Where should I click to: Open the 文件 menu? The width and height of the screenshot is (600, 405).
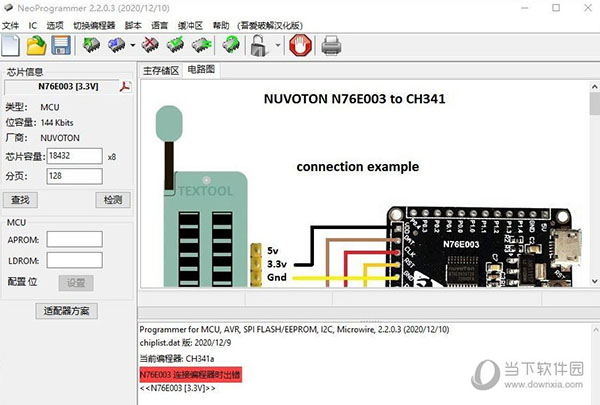tap(11, 26)
